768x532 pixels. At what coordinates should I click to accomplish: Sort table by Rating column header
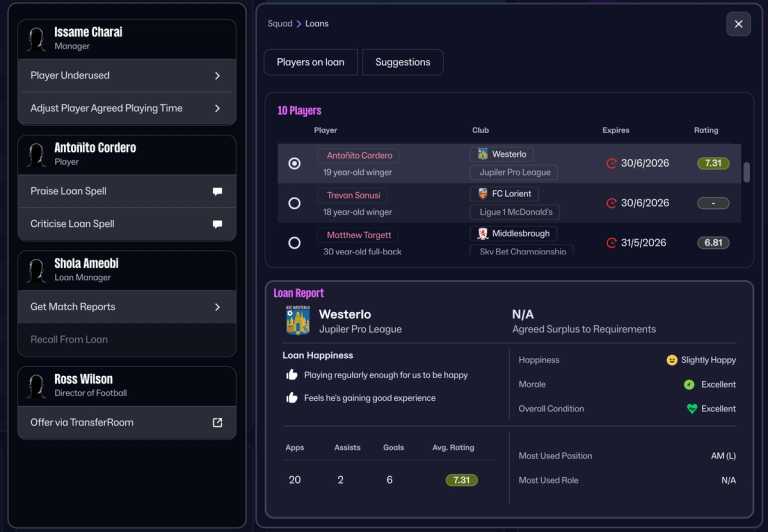tap(706, 130)
